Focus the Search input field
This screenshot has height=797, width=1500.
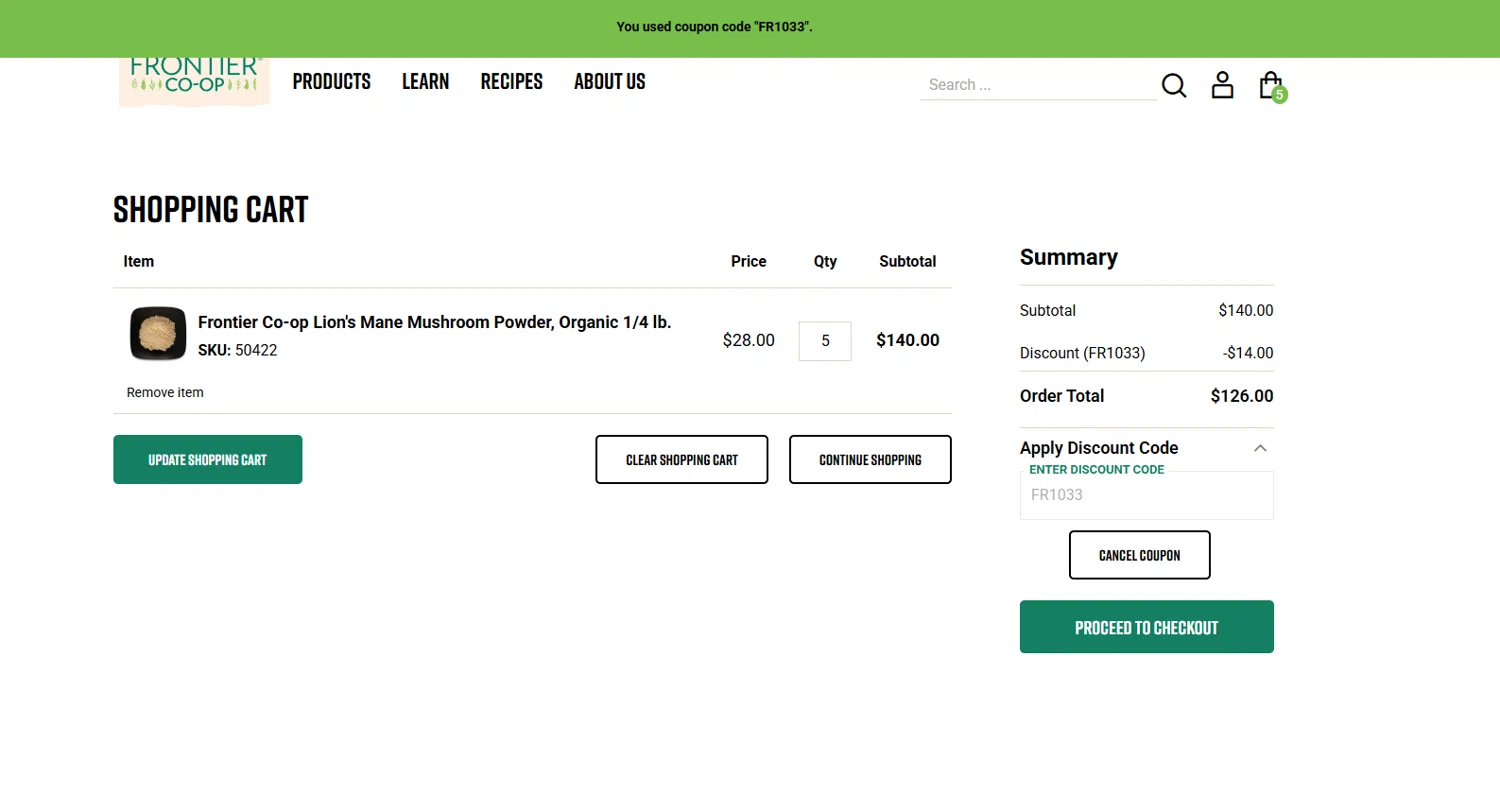(x=1038, y=85)
